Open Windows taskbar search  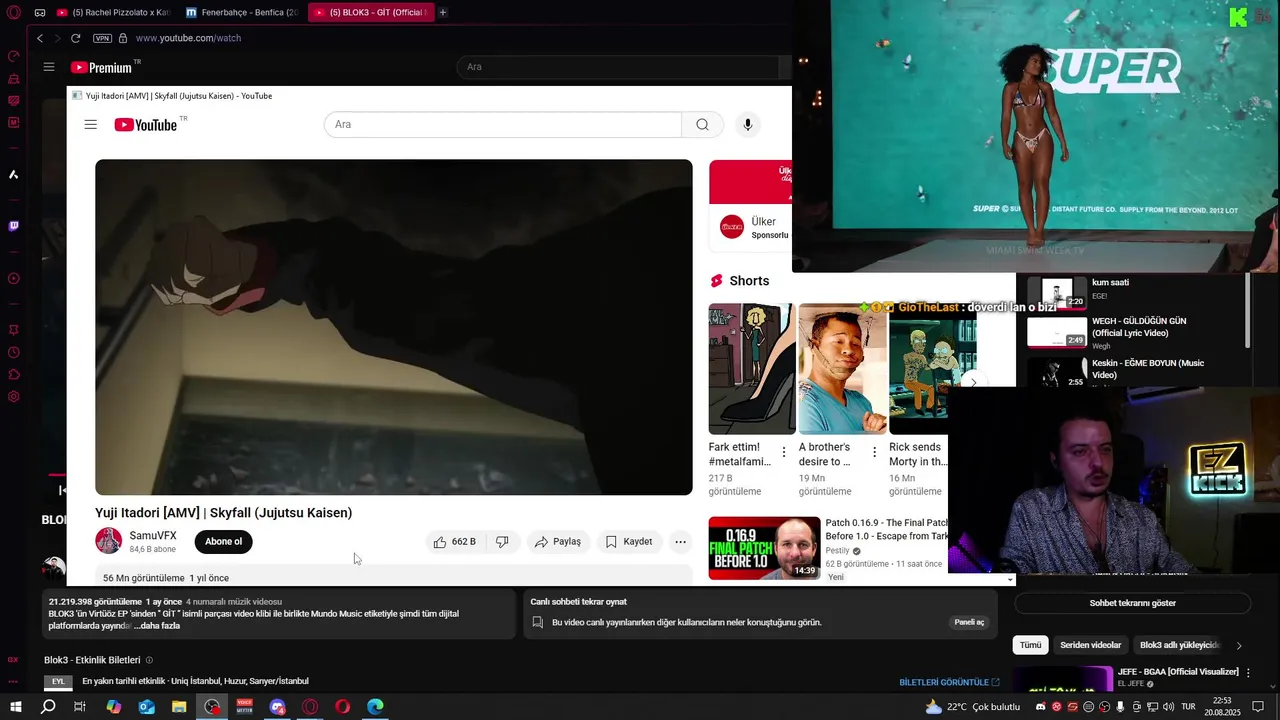48,707
